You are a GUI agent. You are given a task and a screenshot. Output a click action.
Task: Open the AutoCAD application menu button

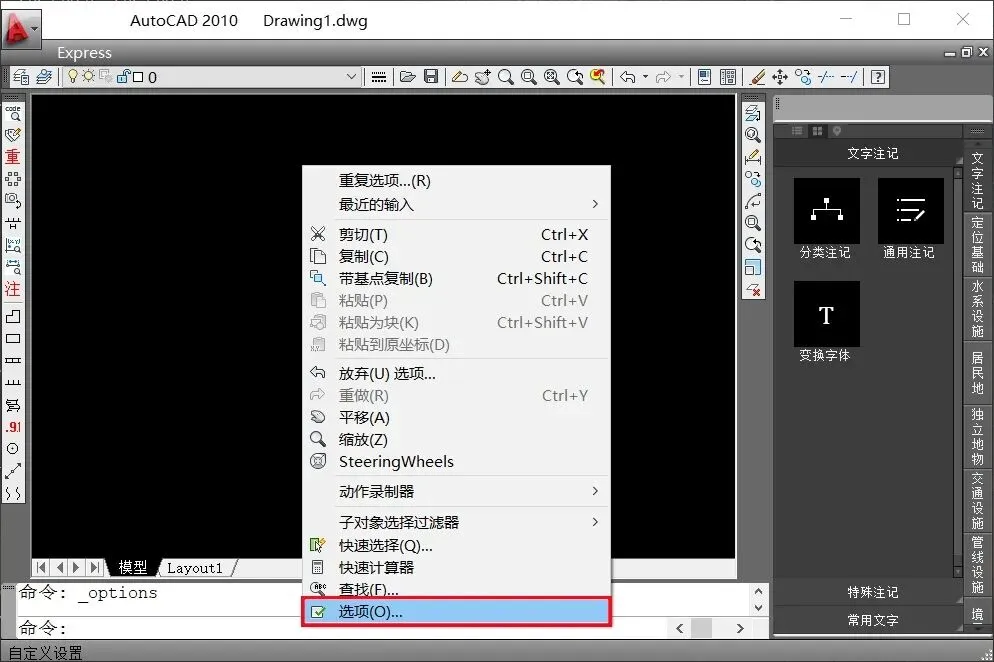[x=20, y=28]
